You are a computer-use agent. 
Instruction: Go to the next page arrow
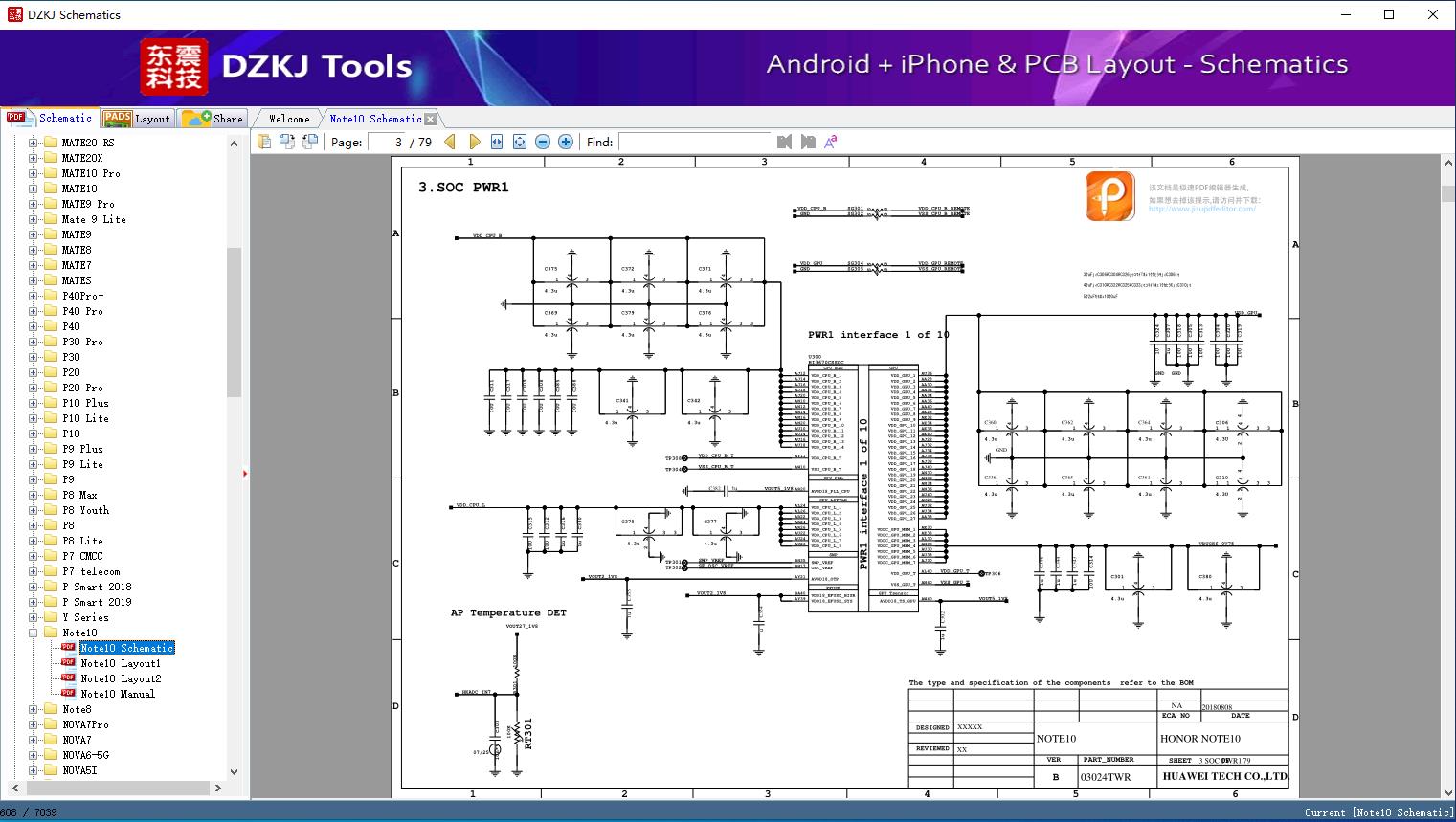pos(474,142)
